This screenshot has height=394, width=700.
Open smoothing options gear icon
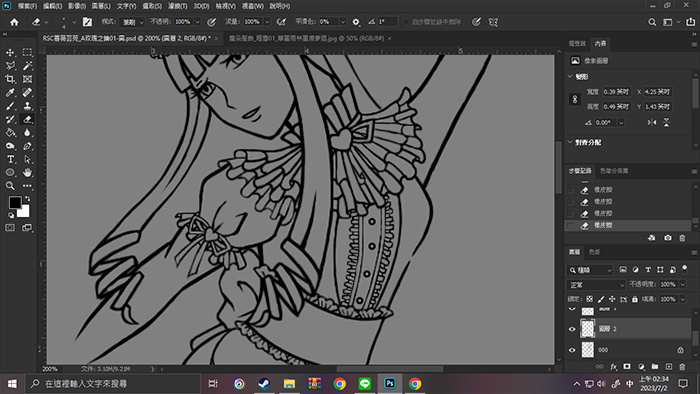(x=356, y=22)
